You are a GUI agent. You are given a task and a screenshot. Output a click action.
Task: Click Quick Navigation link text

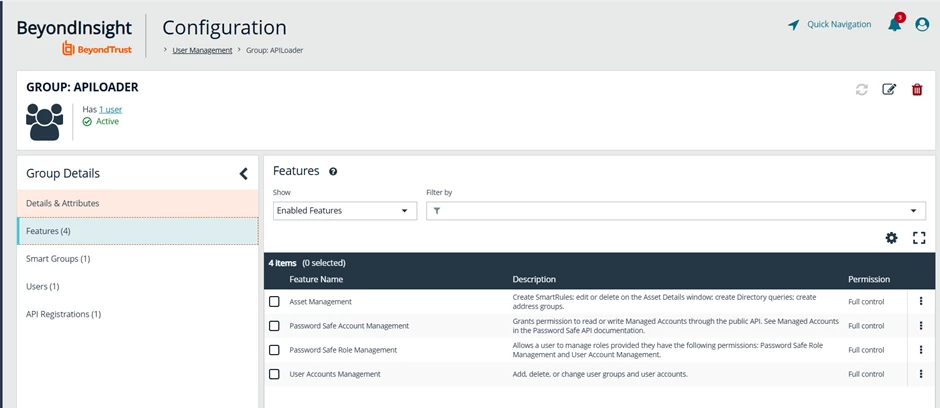(x=839, y=25)
